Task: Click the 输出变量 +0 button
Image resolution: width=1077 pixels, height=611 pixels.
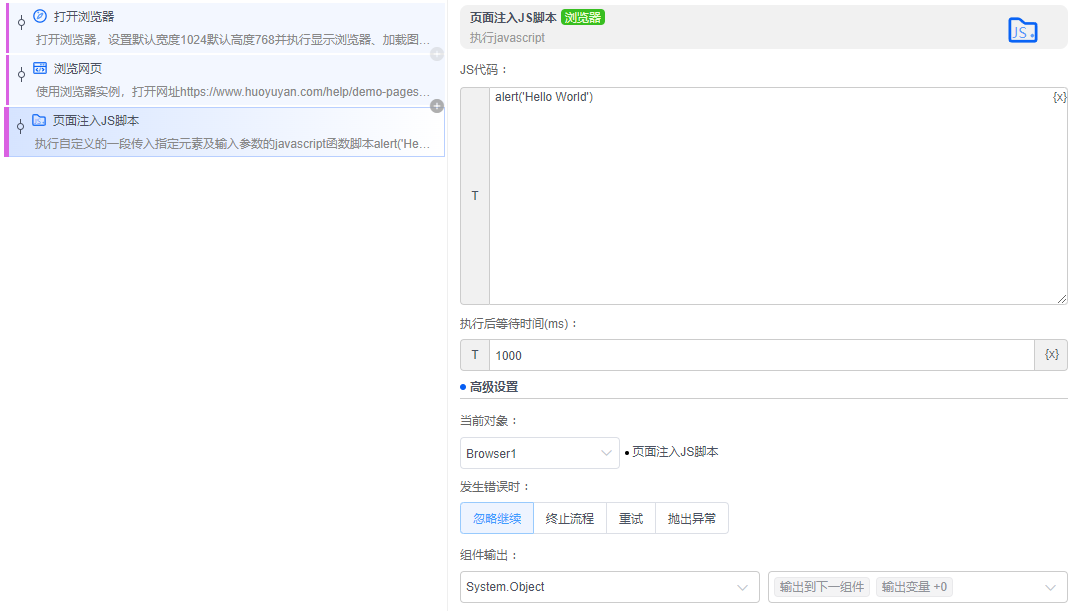Action: coord(914,587)
